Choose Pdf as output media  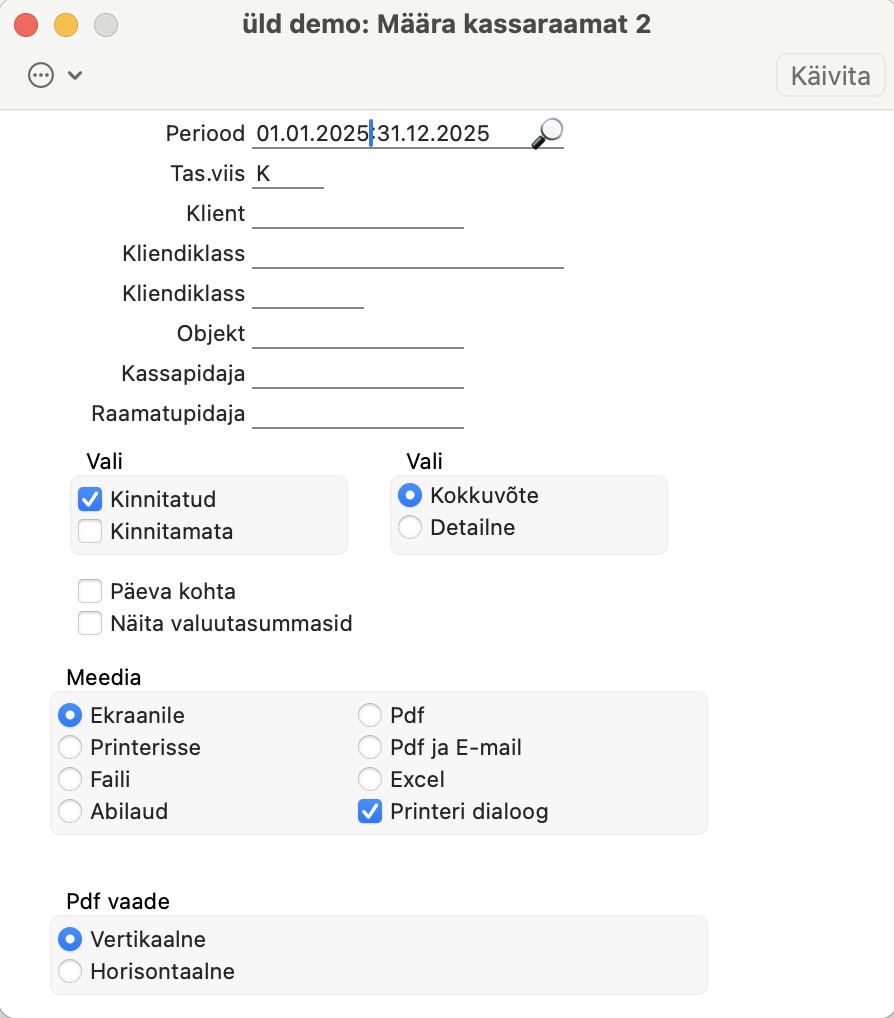pos(369,715)
